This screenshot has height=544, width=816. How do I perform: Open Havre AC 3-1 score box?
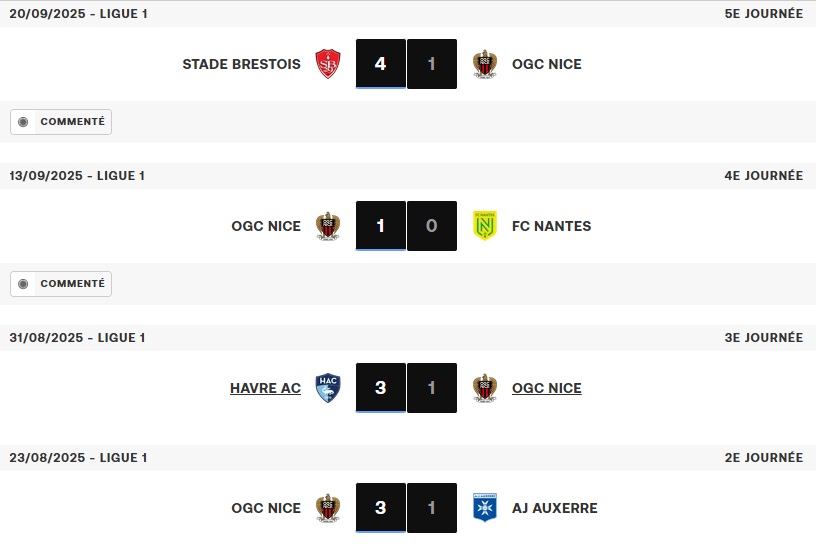pyautogui.click(x=406, y=388)
